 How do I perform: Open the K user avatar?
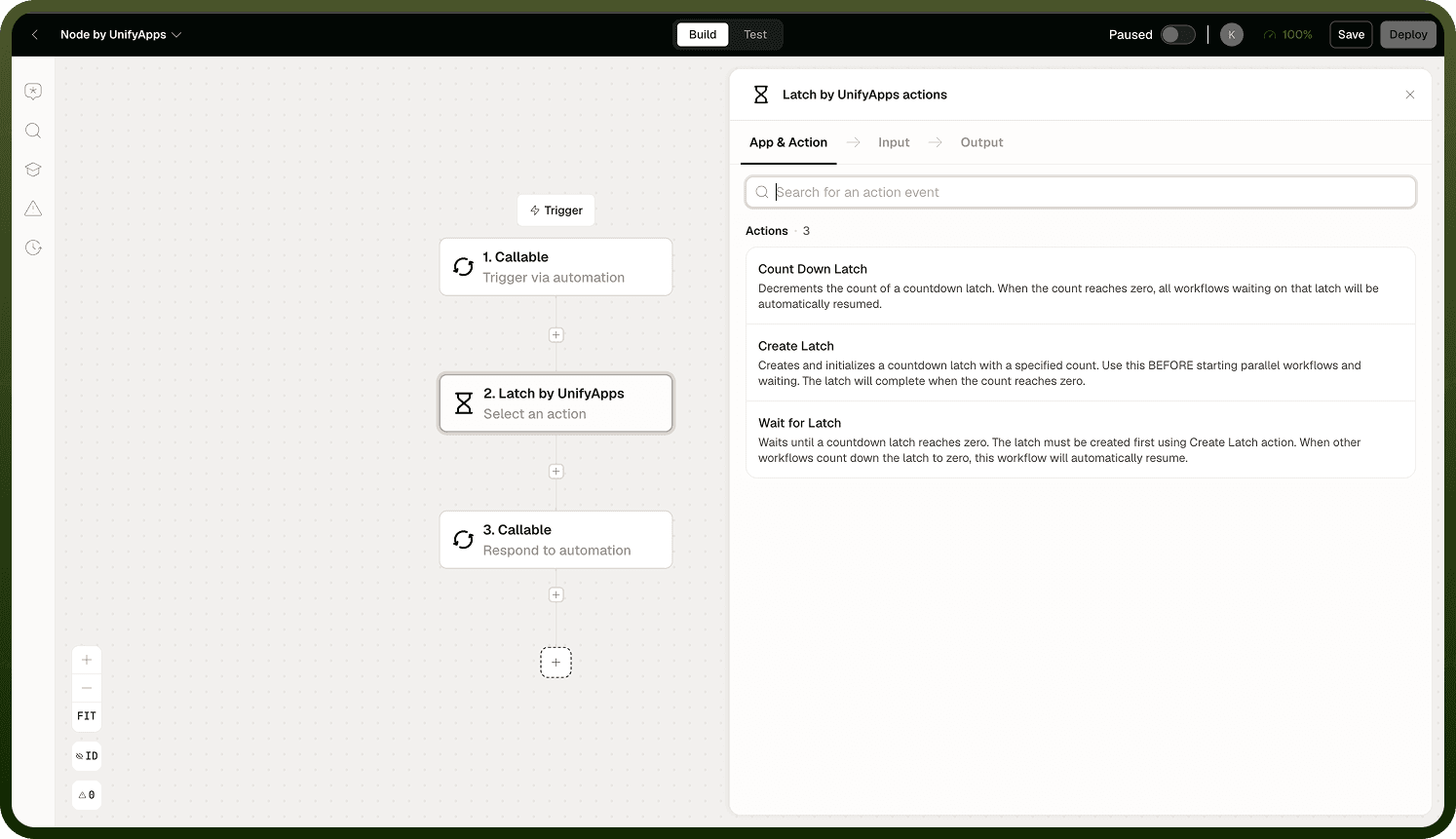tap(1232, 35)
